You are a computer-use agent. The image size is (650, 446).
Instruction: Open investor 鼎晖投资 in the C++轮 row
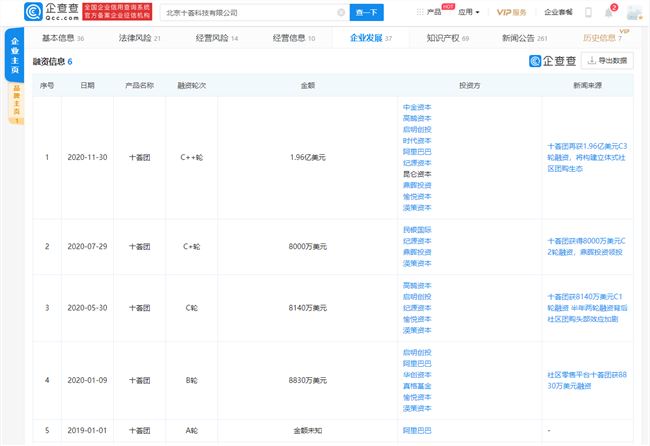click(417, 185)
